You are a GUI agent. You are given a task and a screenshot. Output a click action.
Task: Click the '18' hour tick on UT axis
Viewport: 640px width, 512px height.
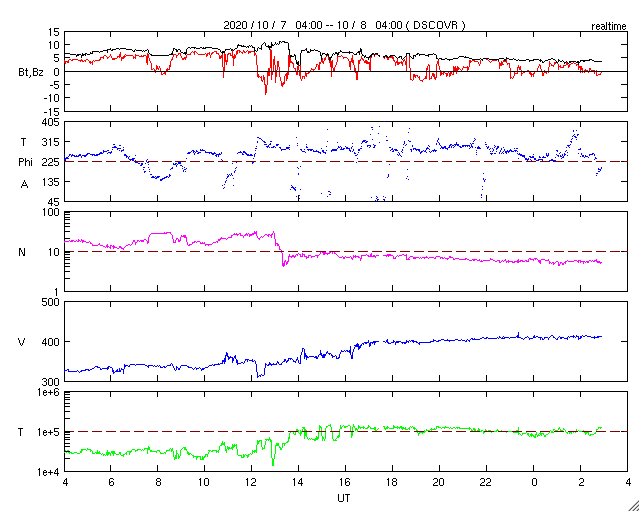pyautogui.click(x=392, y=483)
